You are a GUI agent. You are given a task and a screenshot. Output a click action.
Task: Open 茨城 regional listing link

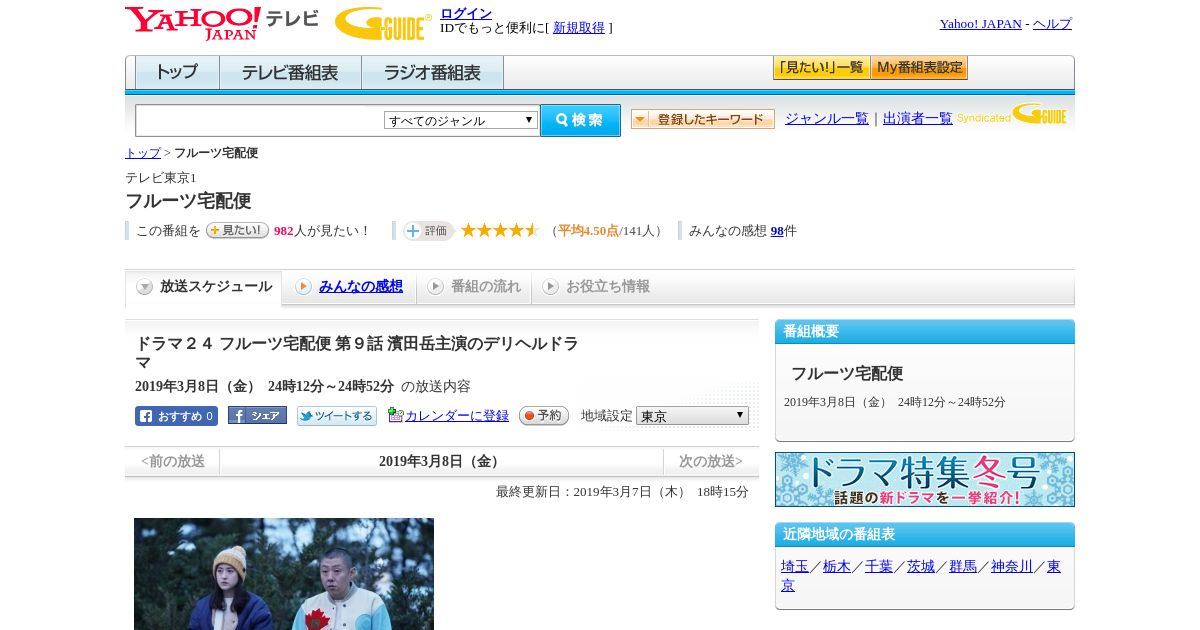coord(921,567)
